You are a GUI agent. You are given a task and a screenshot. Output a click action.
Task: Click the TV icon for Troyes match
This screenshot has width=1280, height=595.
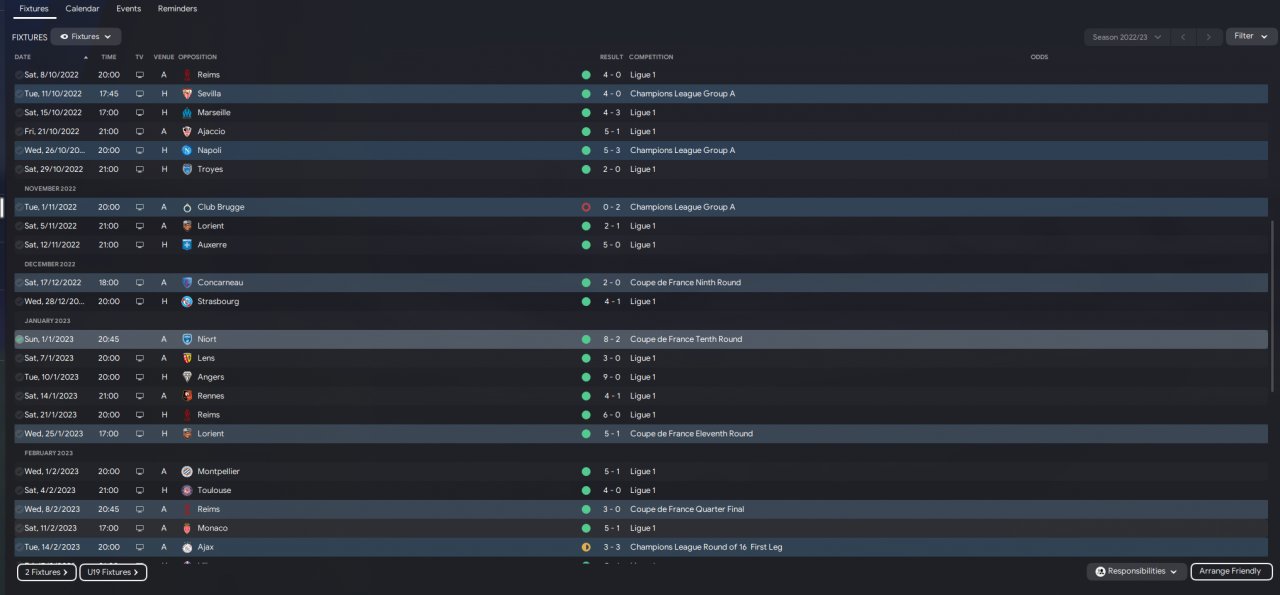tap(140, 169)
